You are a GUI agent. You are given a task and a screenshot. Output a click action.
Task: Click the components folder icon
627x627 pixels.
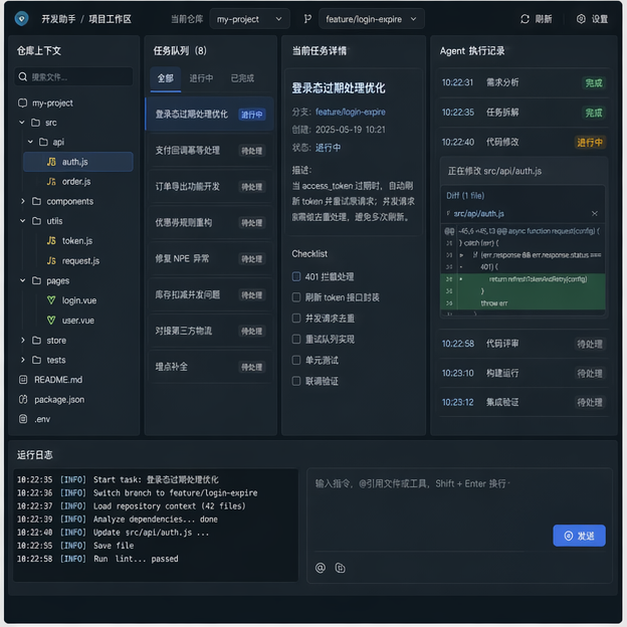point(36,201)
